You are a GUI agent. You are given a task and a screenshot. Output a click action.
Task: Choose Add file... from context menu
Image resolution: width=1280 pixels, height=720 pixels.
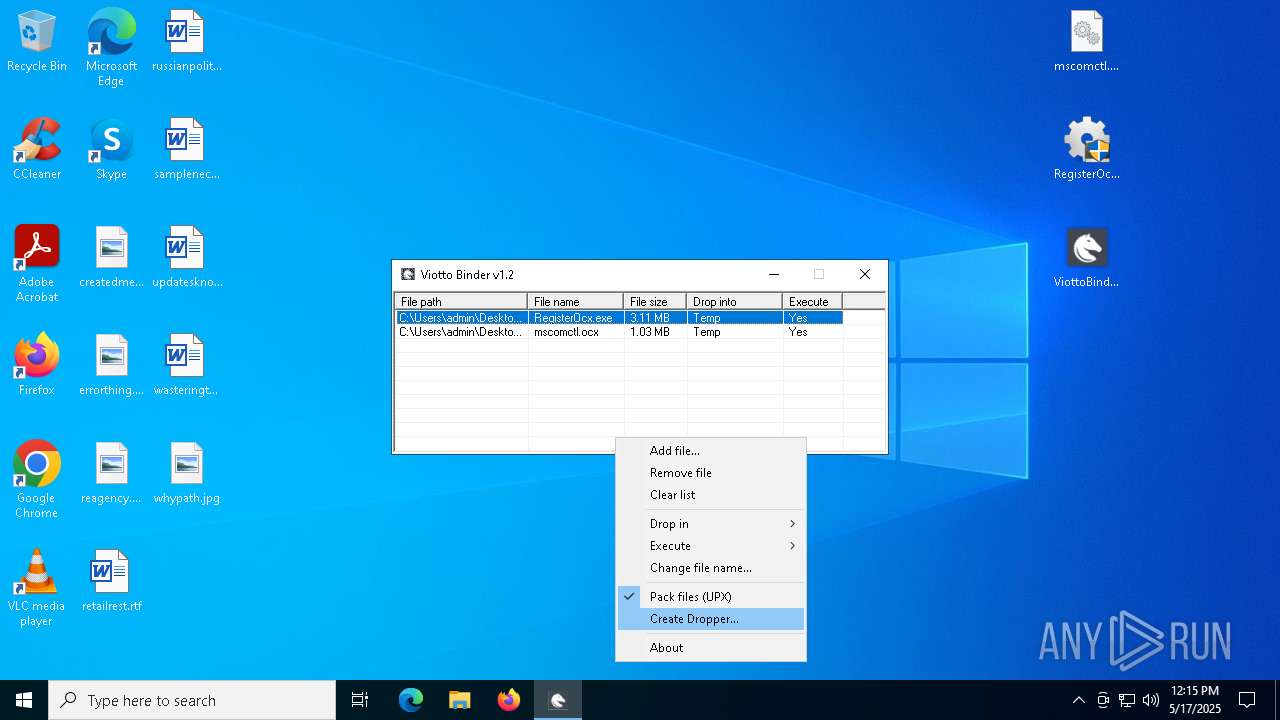pos(710,451)
